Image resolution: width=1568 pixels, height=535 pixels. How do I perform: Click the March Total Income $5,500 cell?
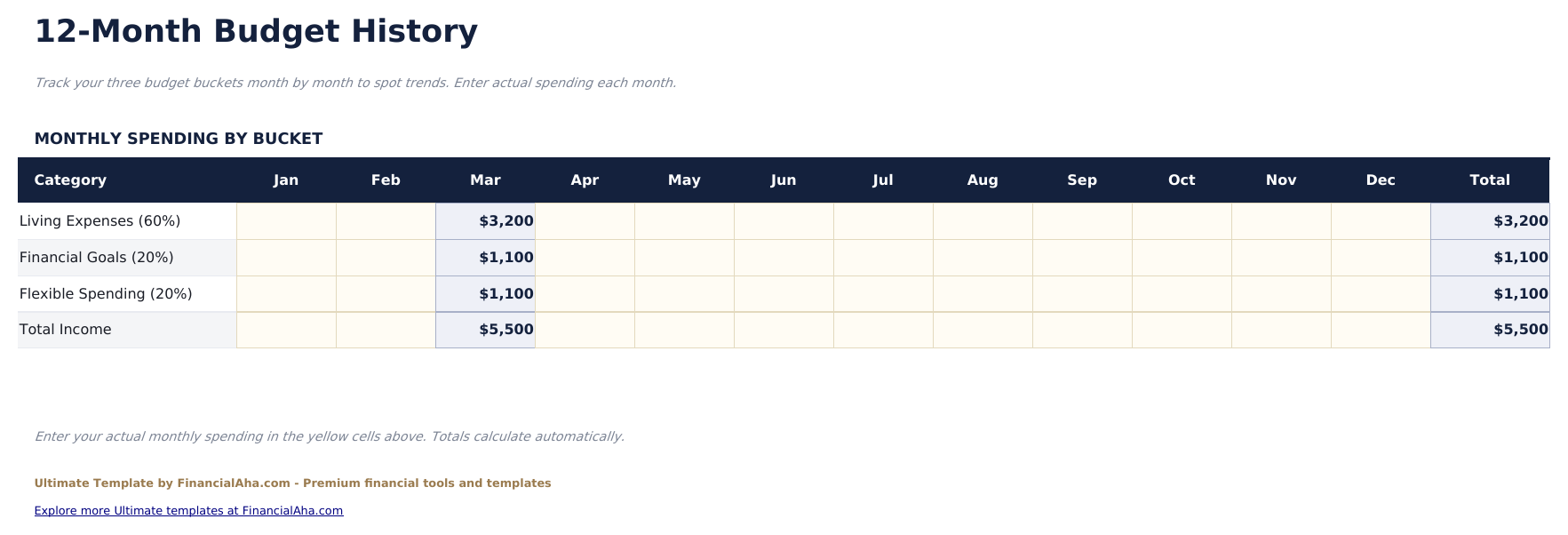tap(485, 330)
